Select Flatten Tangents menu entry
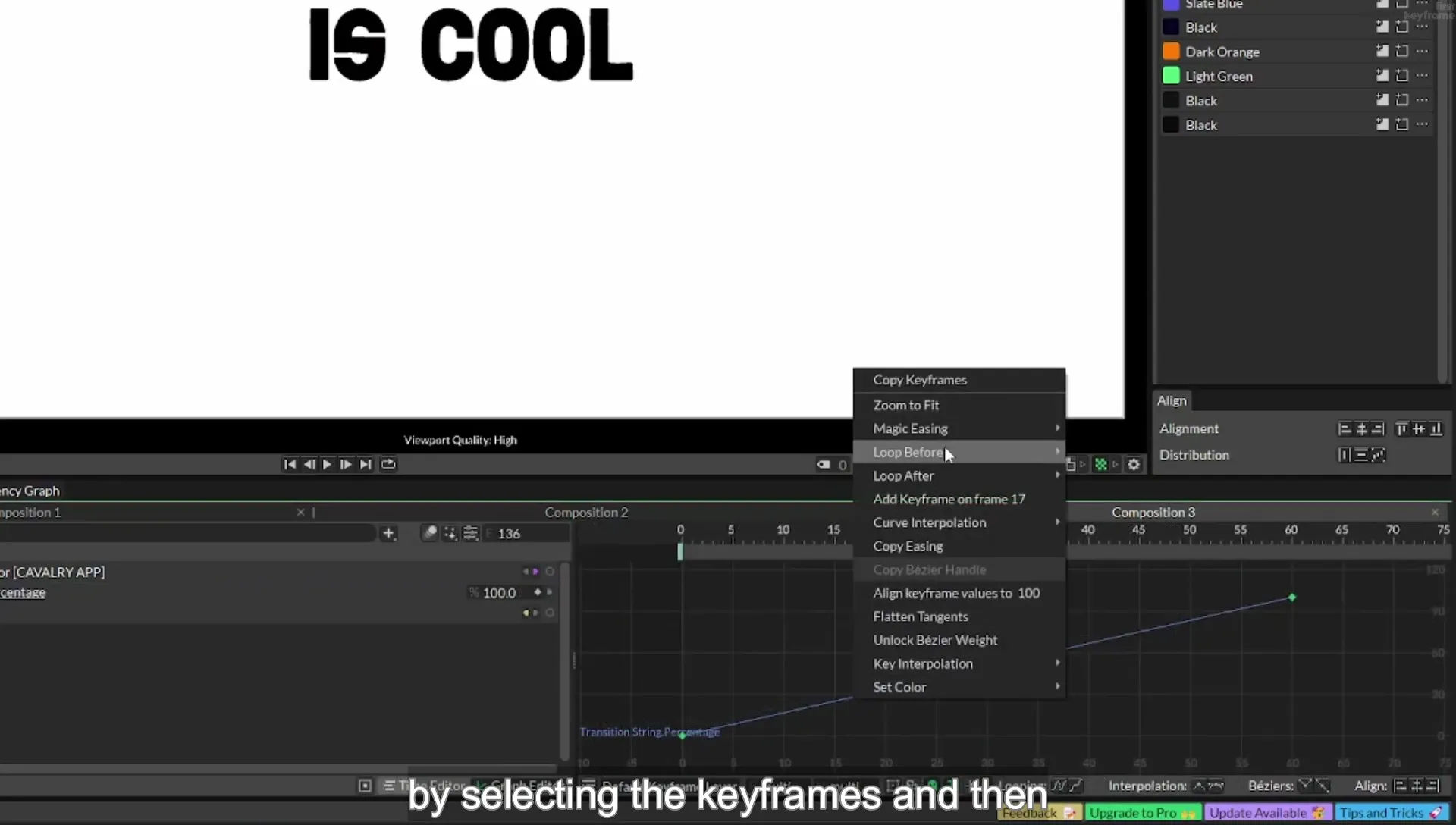This screenshot has width=1456, height=825. 959,616
